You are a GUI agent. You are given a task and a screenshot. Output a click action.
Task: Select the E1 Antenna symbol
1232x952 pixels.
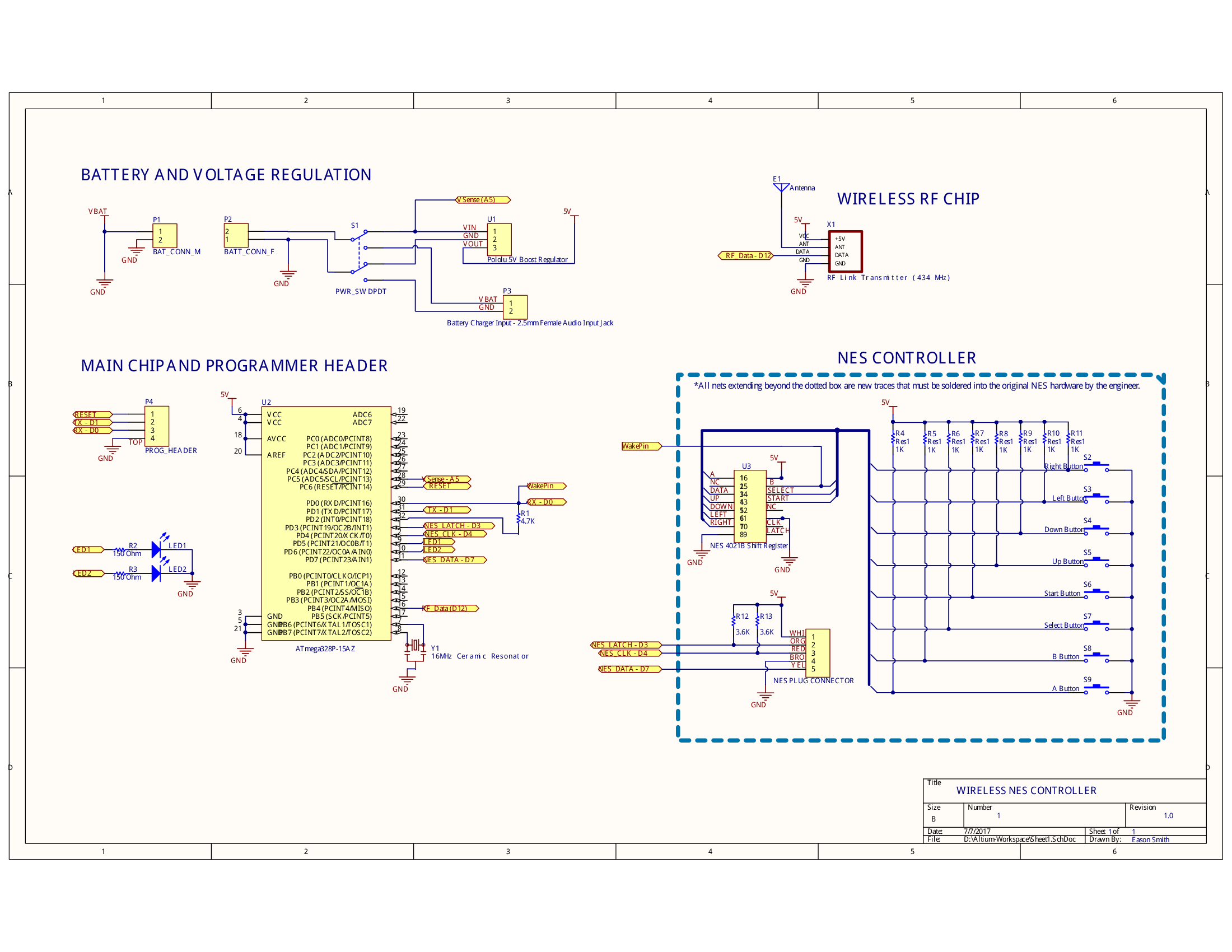781,187
